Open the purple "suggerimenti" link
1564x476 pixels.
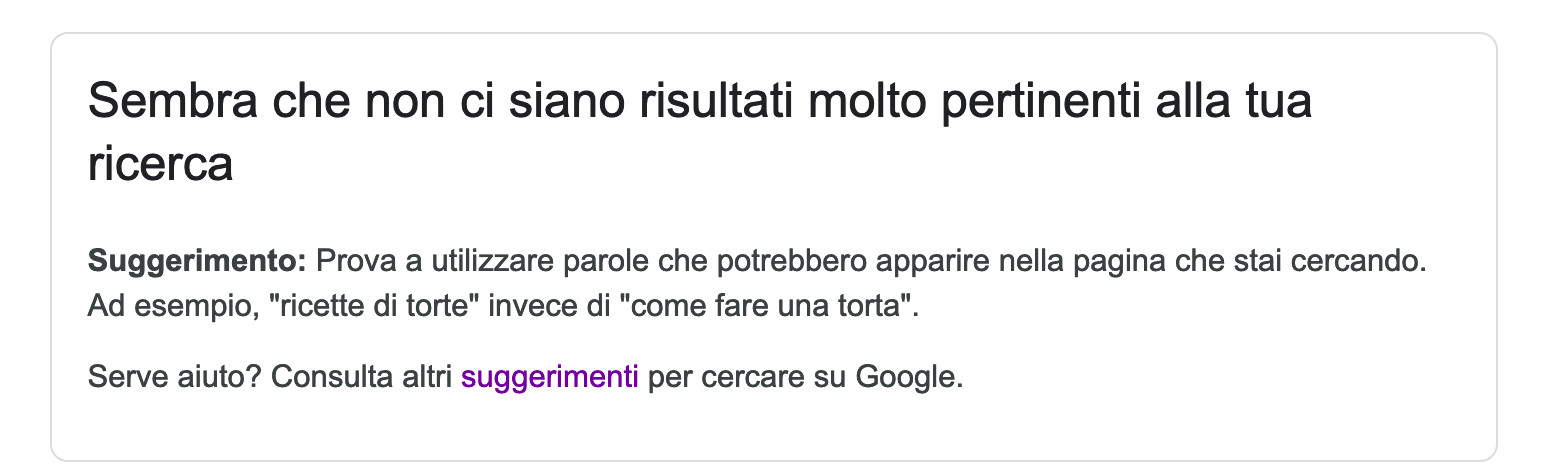click(549, 377)
